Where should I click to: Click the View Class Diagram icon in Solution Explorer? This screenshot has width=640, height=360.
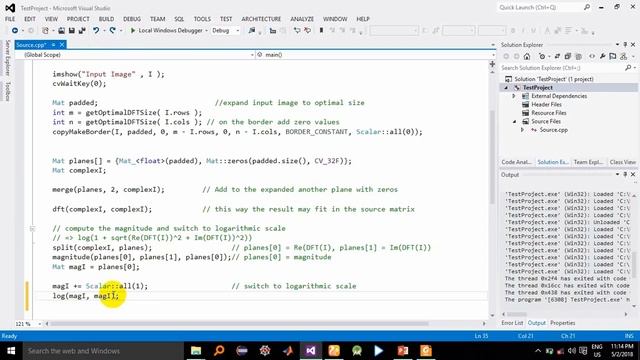[623, 56]
